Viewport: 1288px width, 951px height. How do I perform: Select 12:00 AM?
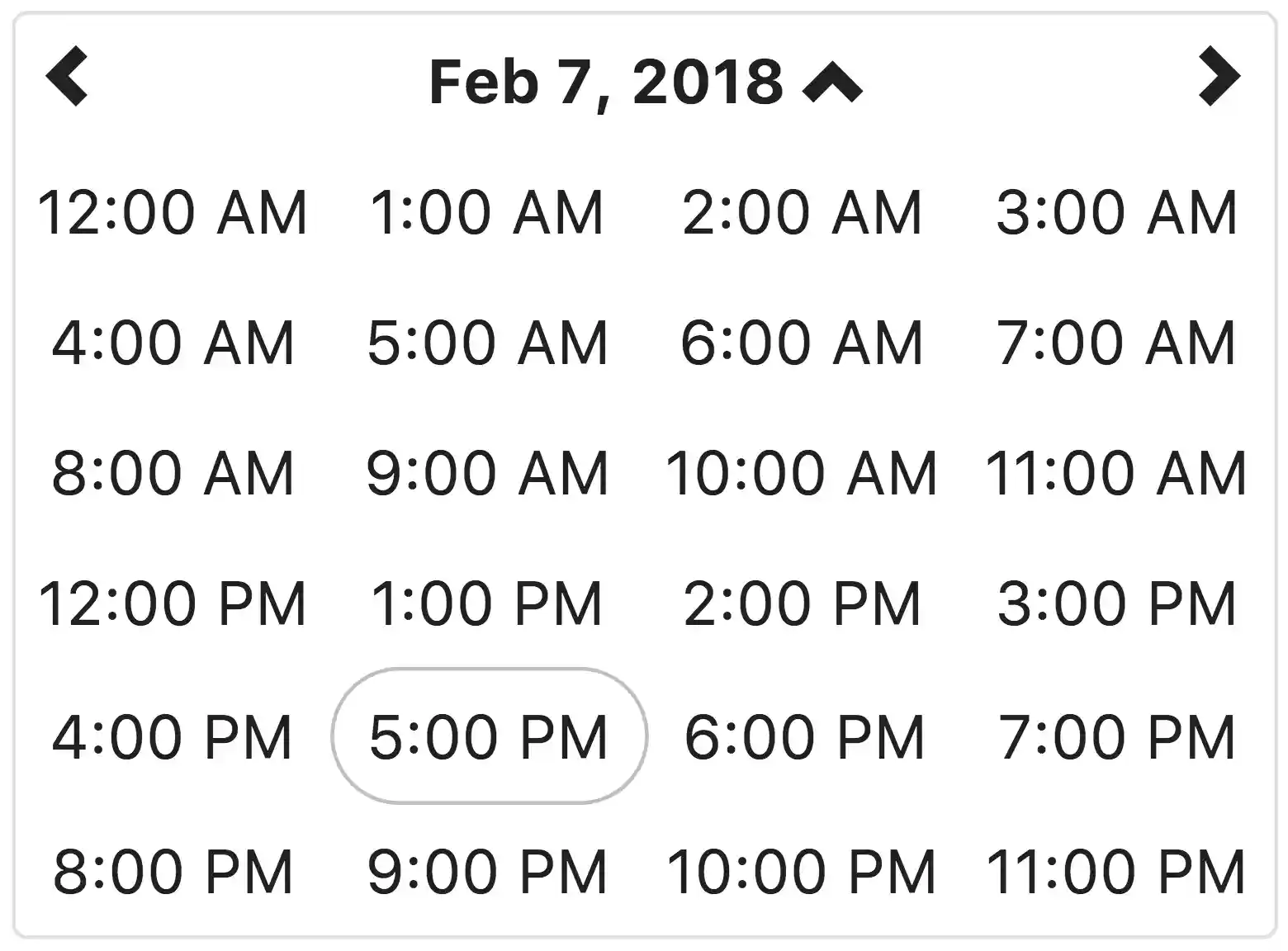coord(175,212)
